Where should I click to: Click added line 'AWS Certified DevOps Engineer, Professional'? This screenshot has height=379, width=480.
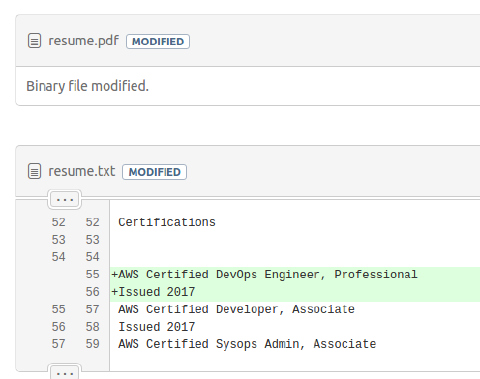tap(264, 274)
